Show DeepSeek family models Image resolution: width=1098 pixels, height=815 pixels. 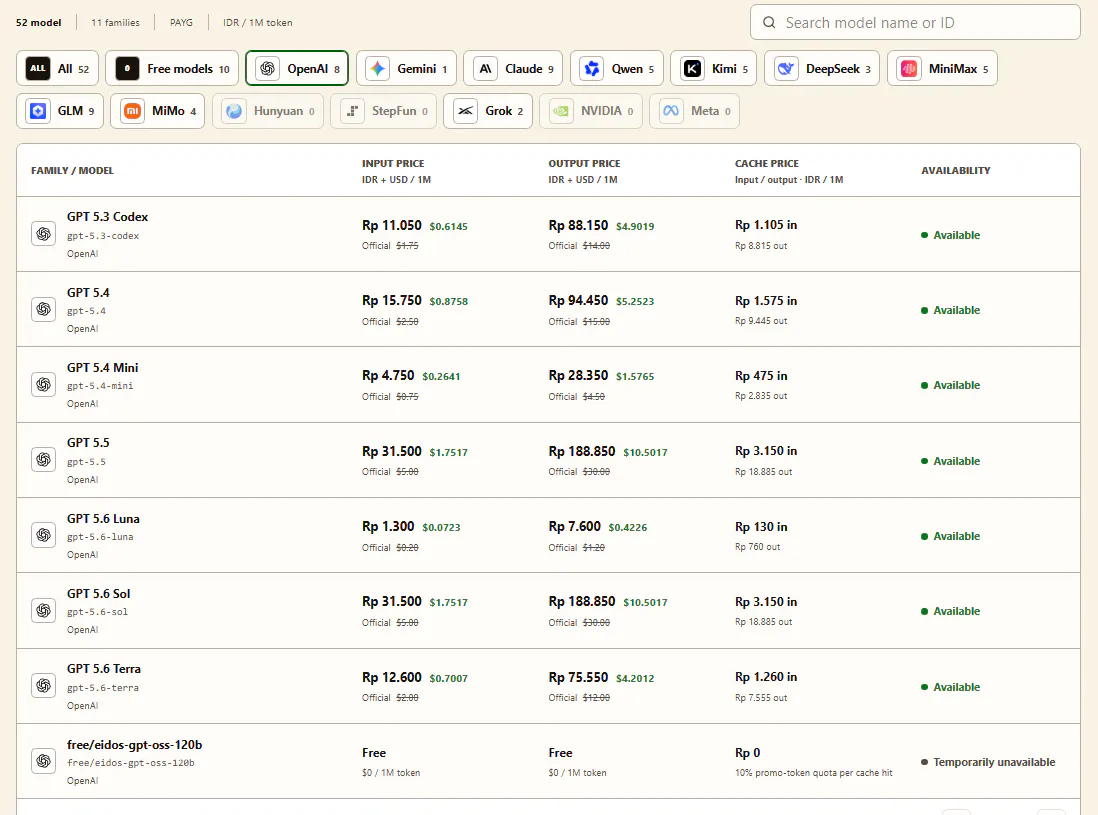click(x=822, y=69)
